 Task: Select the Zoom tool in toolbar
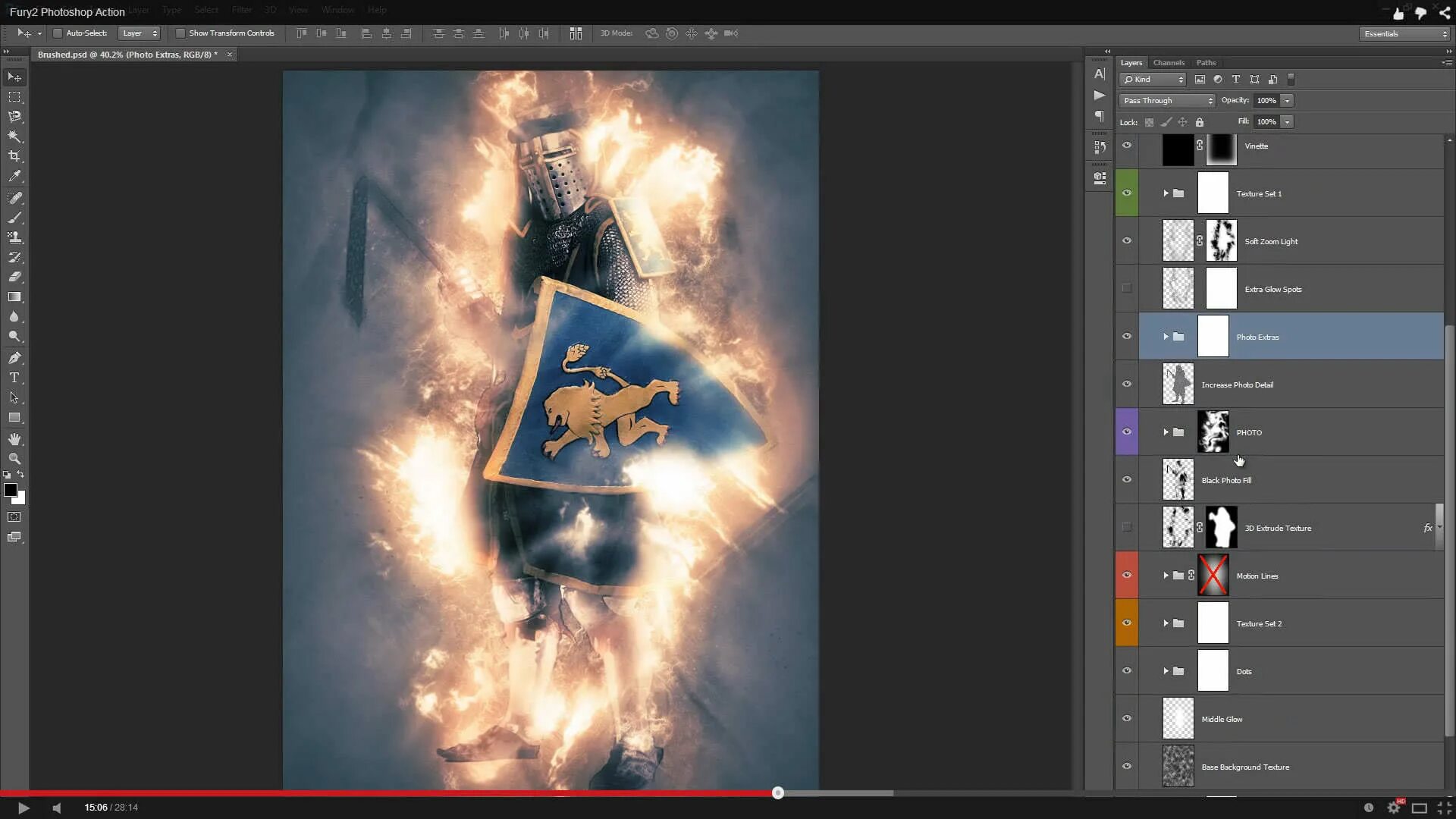click(x=14, y=459)
